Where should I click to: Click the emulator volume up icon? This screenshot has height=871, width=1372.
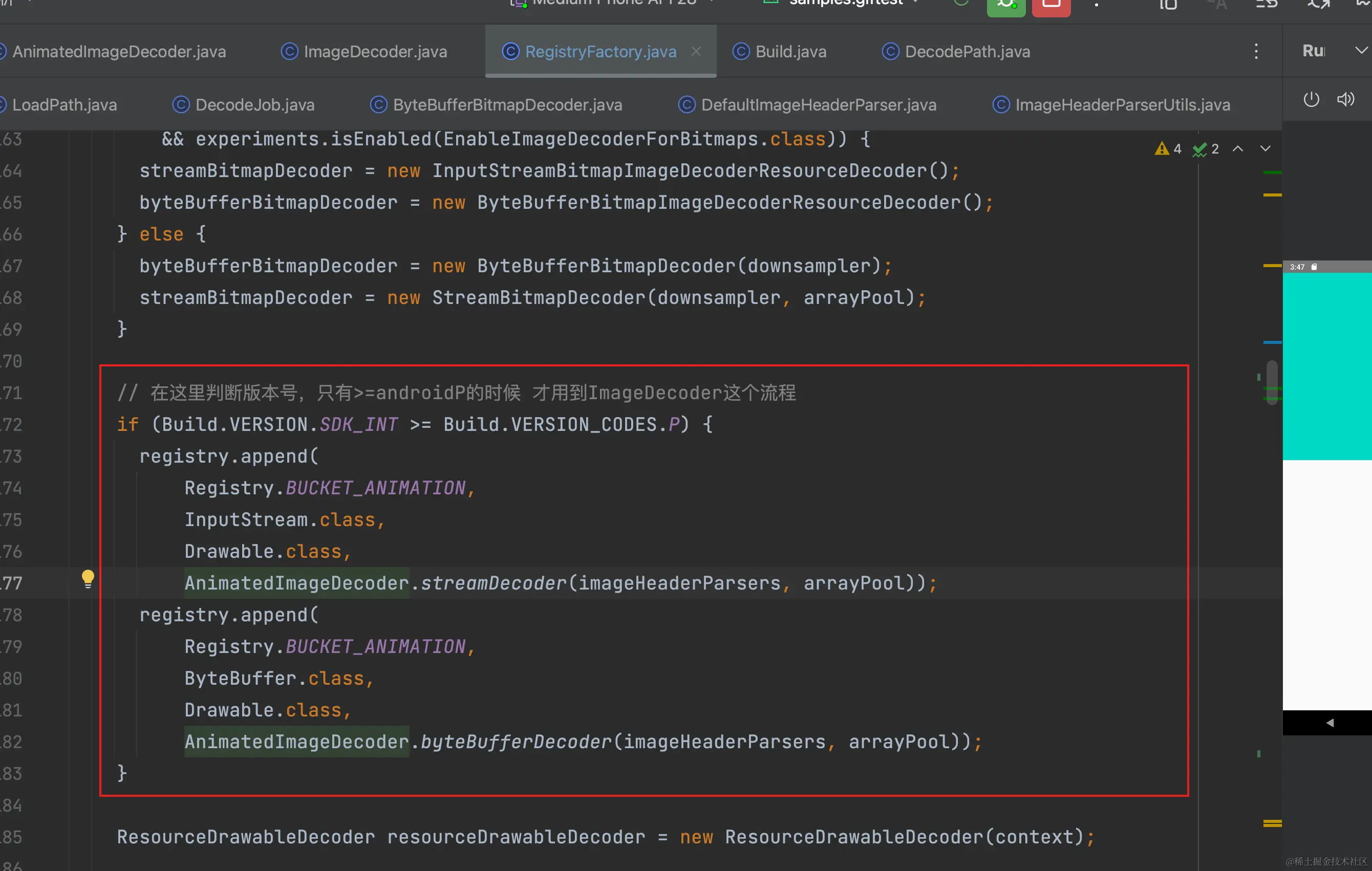1346,100
